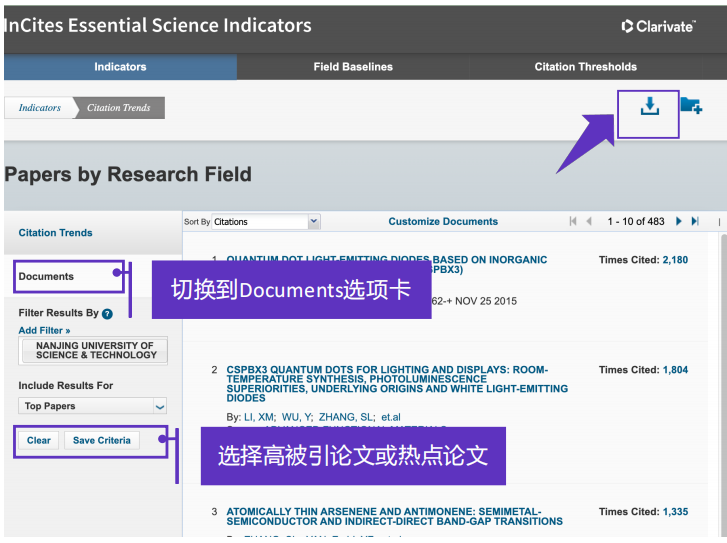Open the 2,180 times cited count link
The height and width of the screenshot is (543, 727).
(x=675, y=260)
